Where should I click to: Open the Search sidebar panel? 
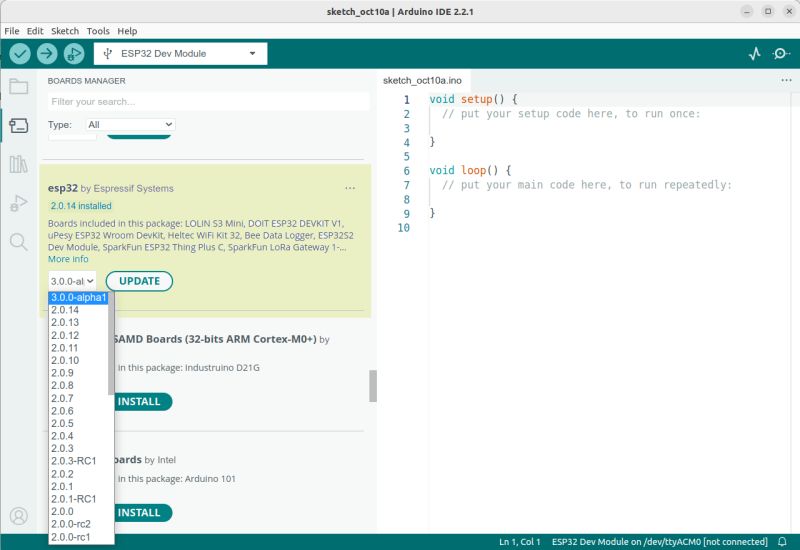coord(18,242)
